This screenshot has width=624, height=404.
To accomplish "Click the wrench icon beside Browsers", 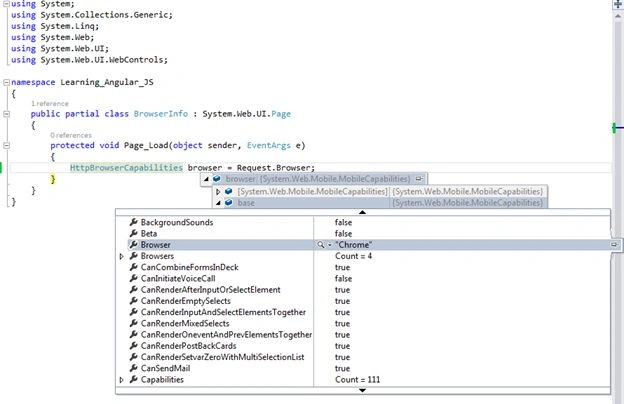I will (x=134, y=256).
